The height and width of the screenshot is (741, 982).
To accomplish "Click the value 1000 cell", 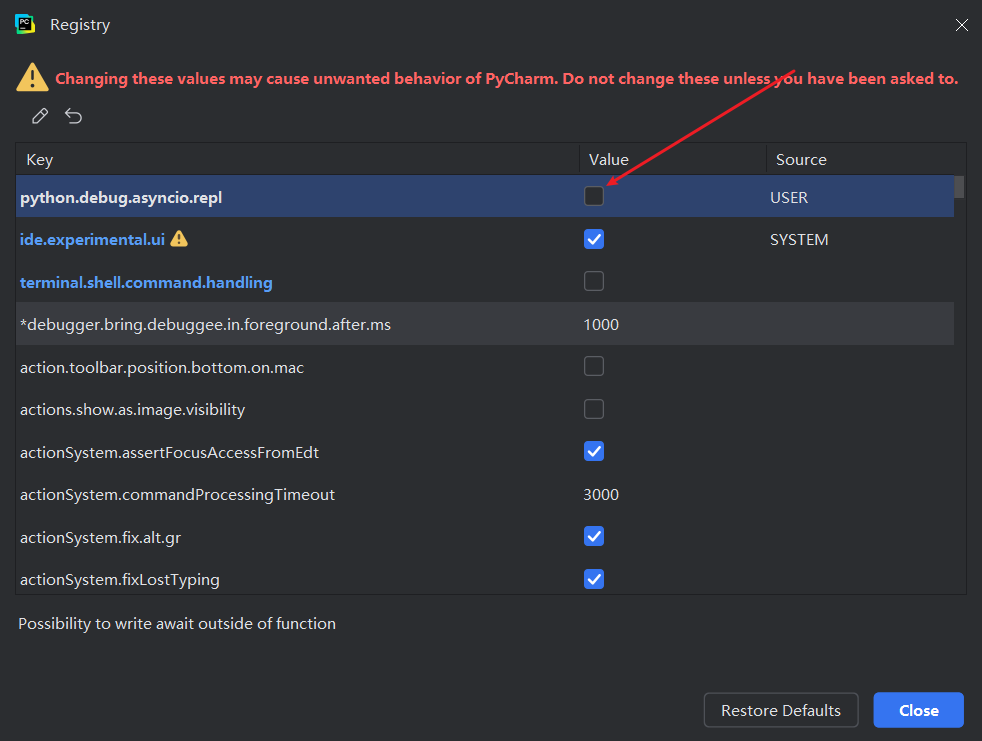I will click(x=601, y=324).
